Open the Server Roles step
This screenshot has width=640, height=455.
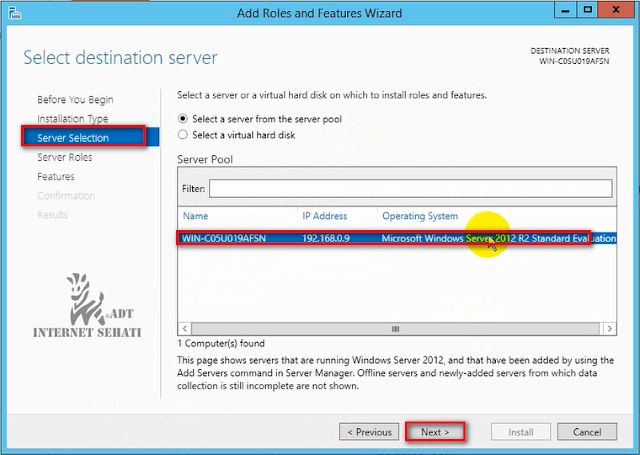64,157
